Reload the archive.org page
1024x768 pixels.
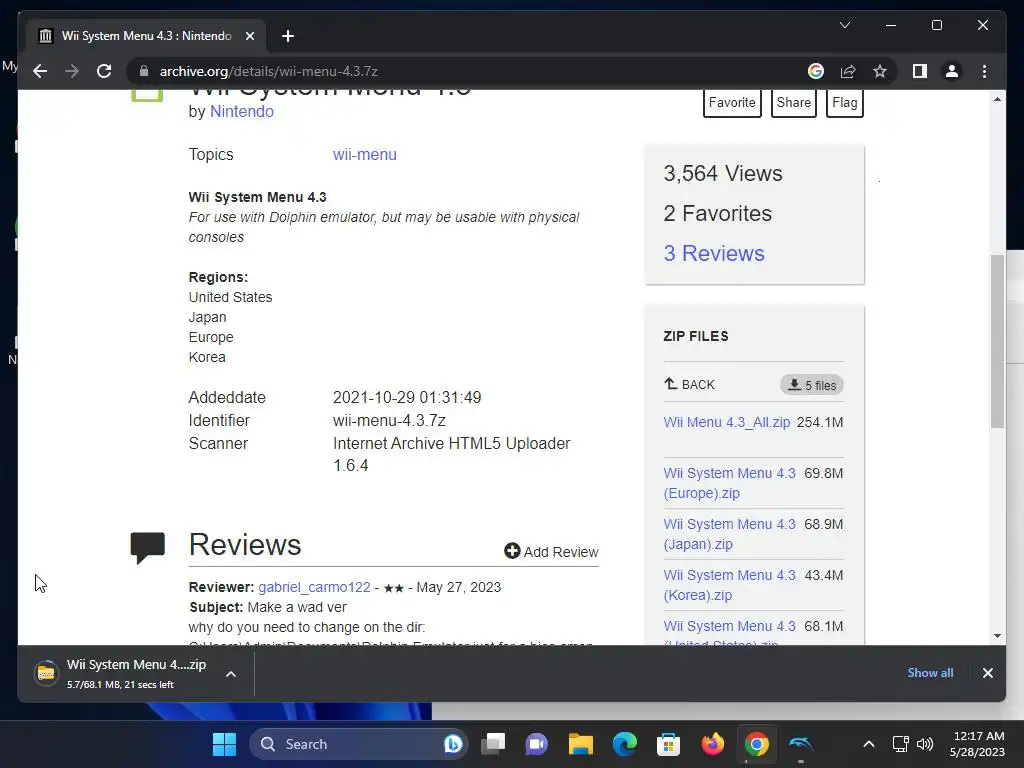point(104,71)
